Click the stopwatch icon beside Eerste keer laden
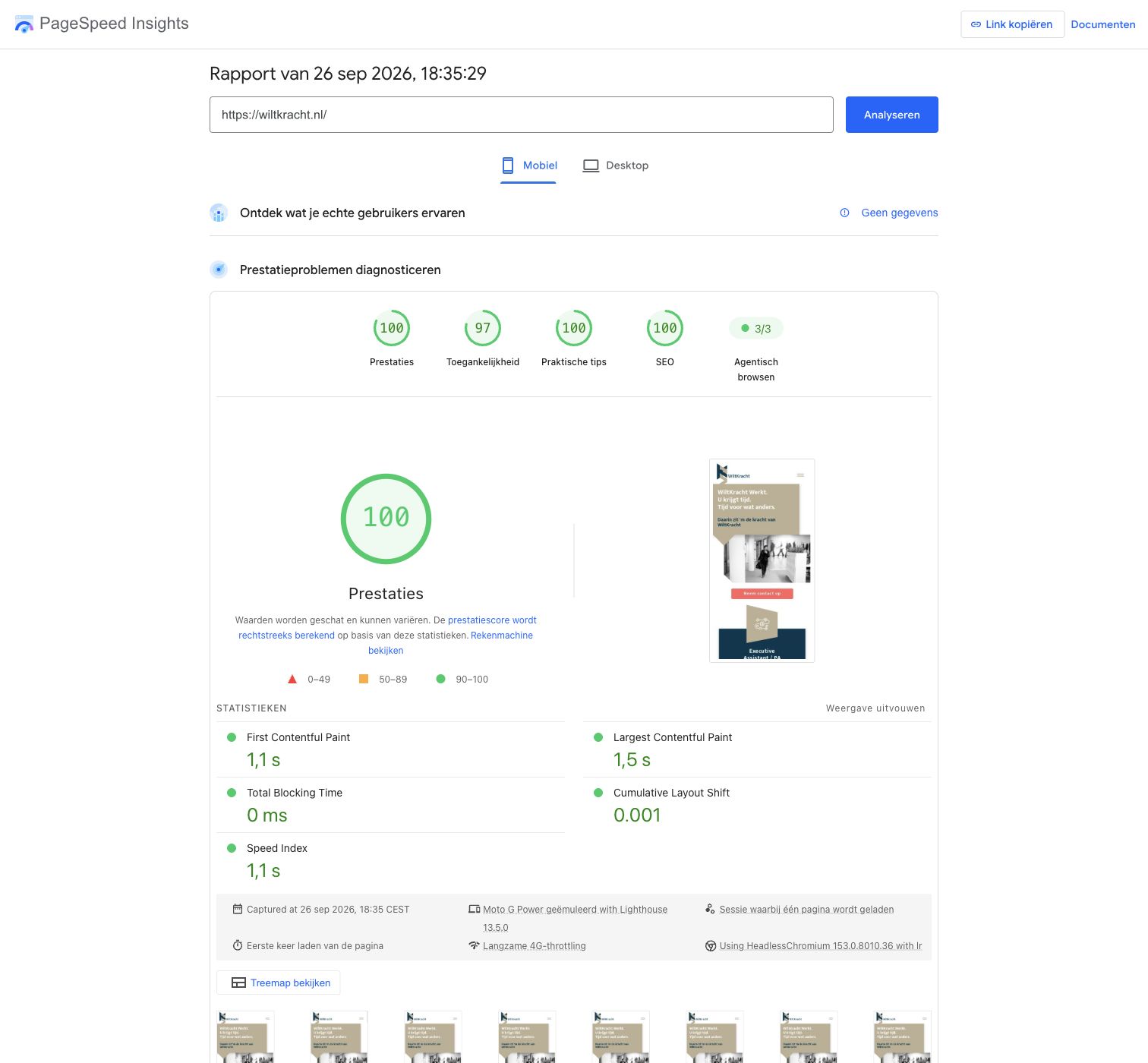Screen dimensions: 1148x1063 coord(238,945)
